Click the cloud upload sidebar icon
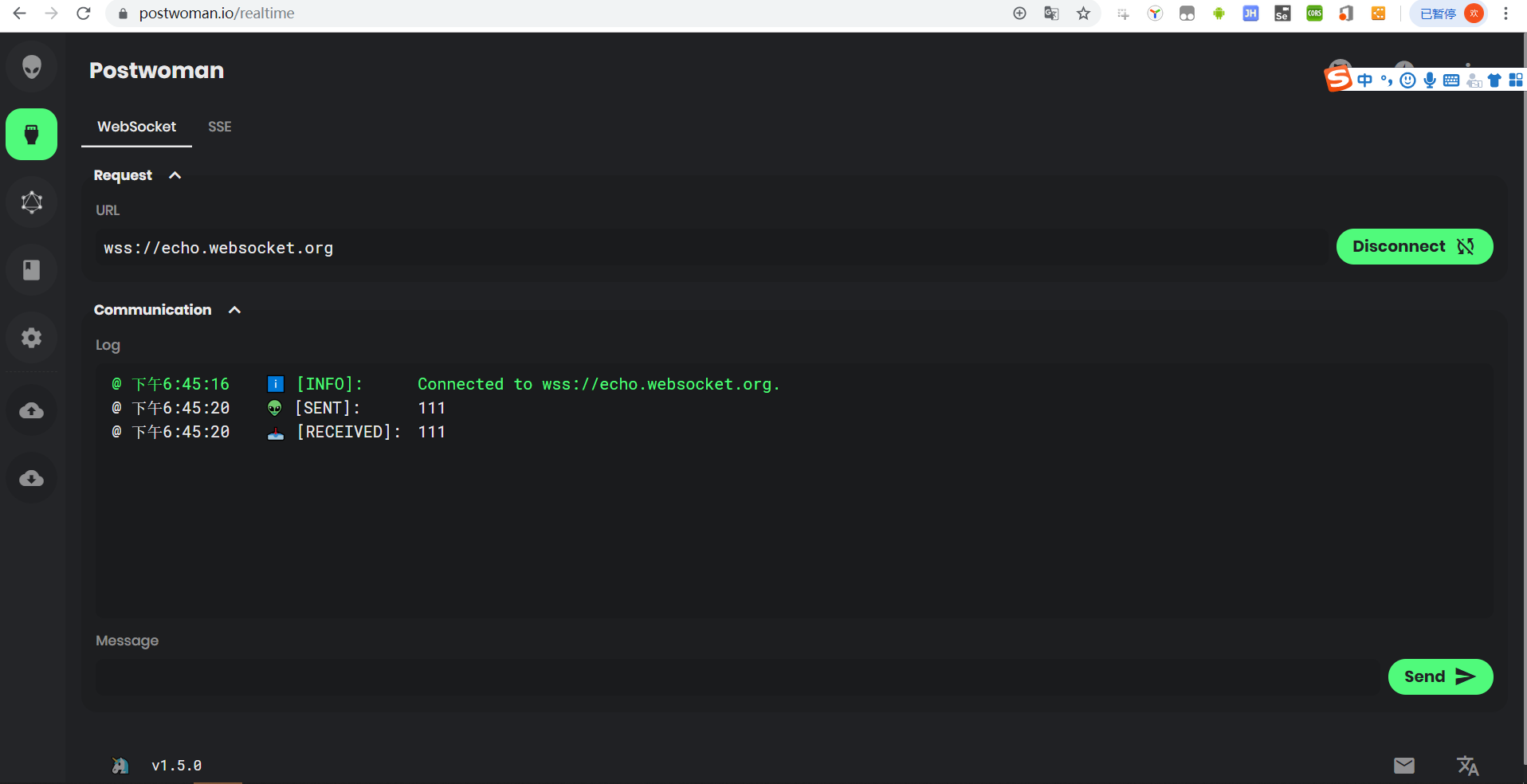This screenshot has width=1527, height=784. click(32, 411)
